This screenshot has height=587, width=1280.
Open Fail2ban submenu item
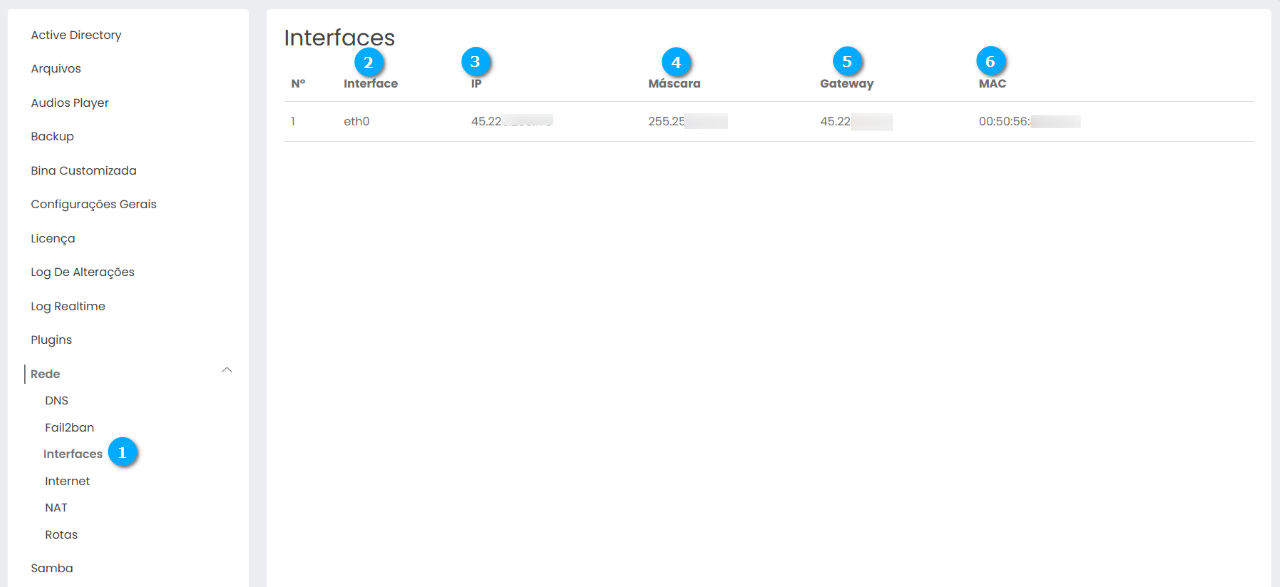pos(69,428)
